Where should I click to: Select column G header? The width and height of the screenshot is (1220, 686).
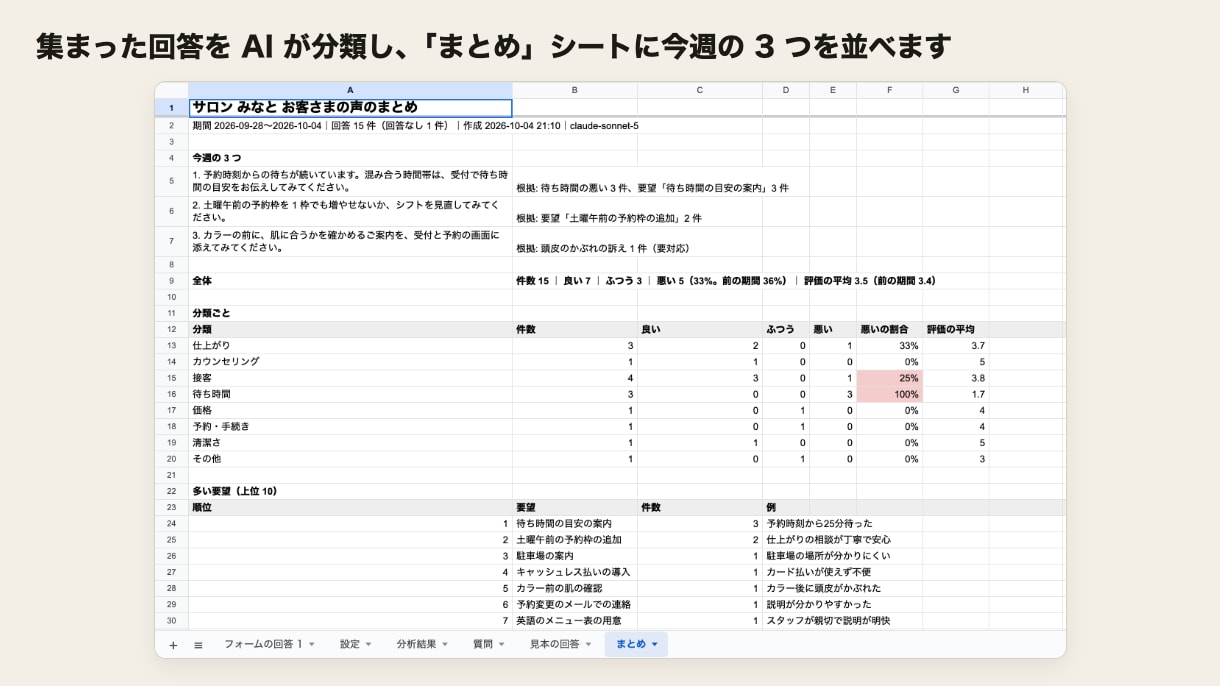[955, 90]
